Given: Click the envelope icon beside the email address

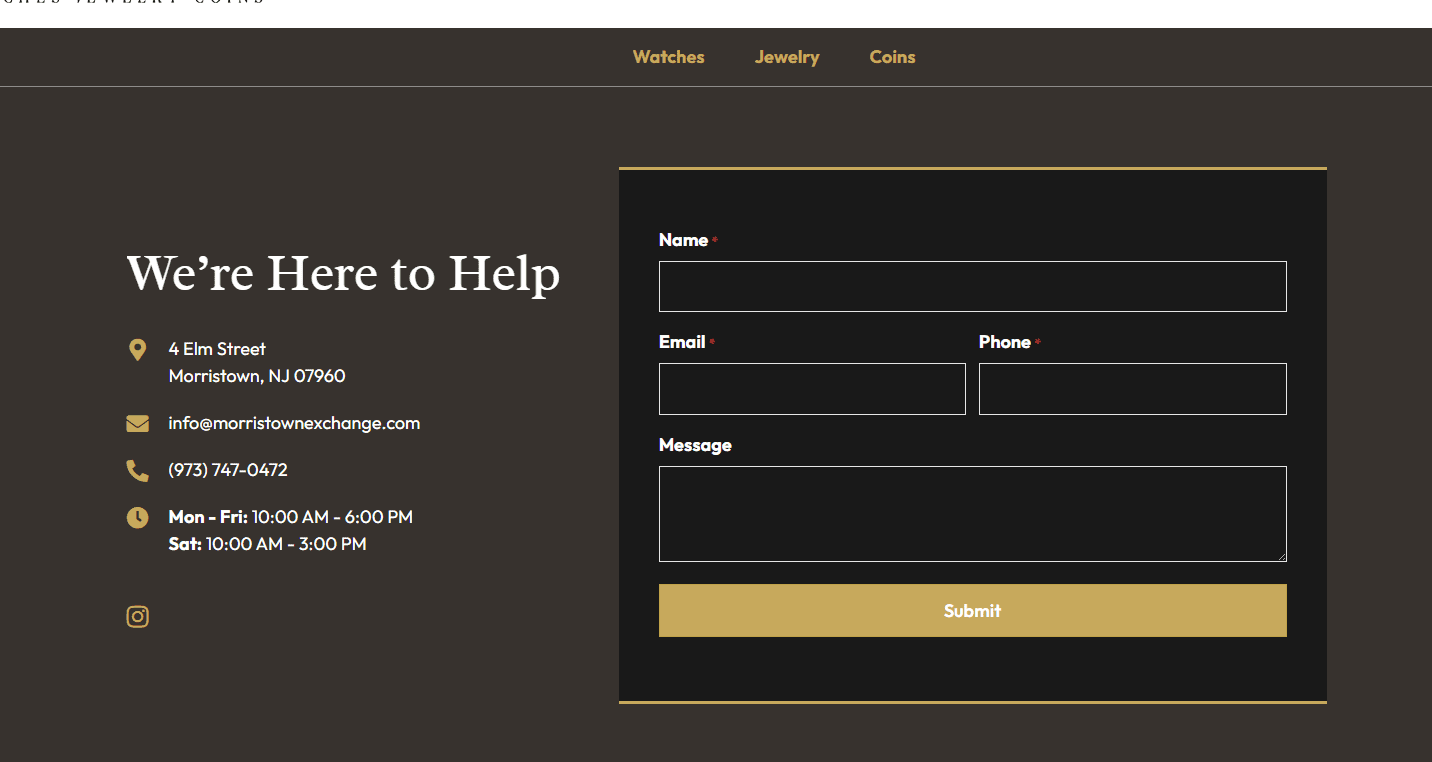Looking at the screenshot, I should coord(138,424).
